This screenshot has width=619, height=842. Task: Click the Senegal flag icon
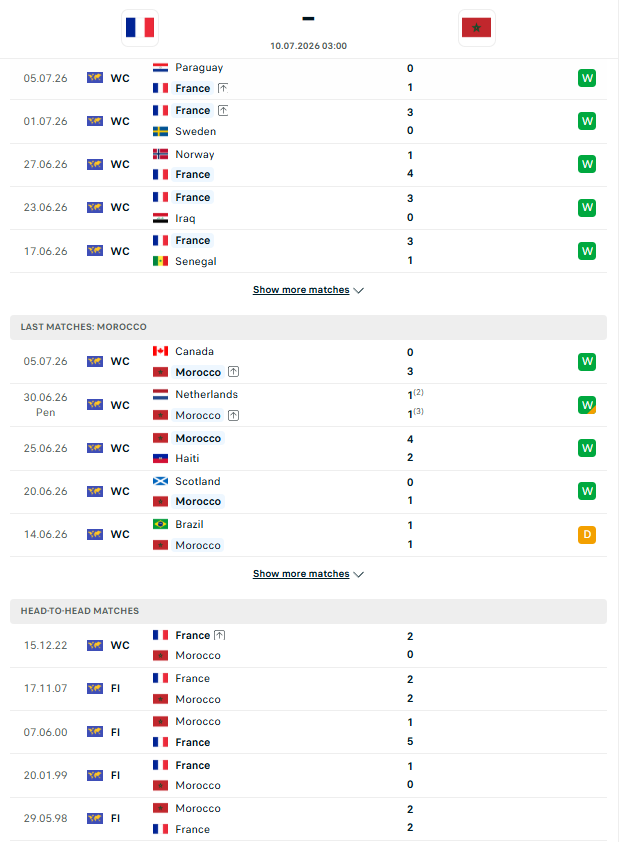pos(161,262)
